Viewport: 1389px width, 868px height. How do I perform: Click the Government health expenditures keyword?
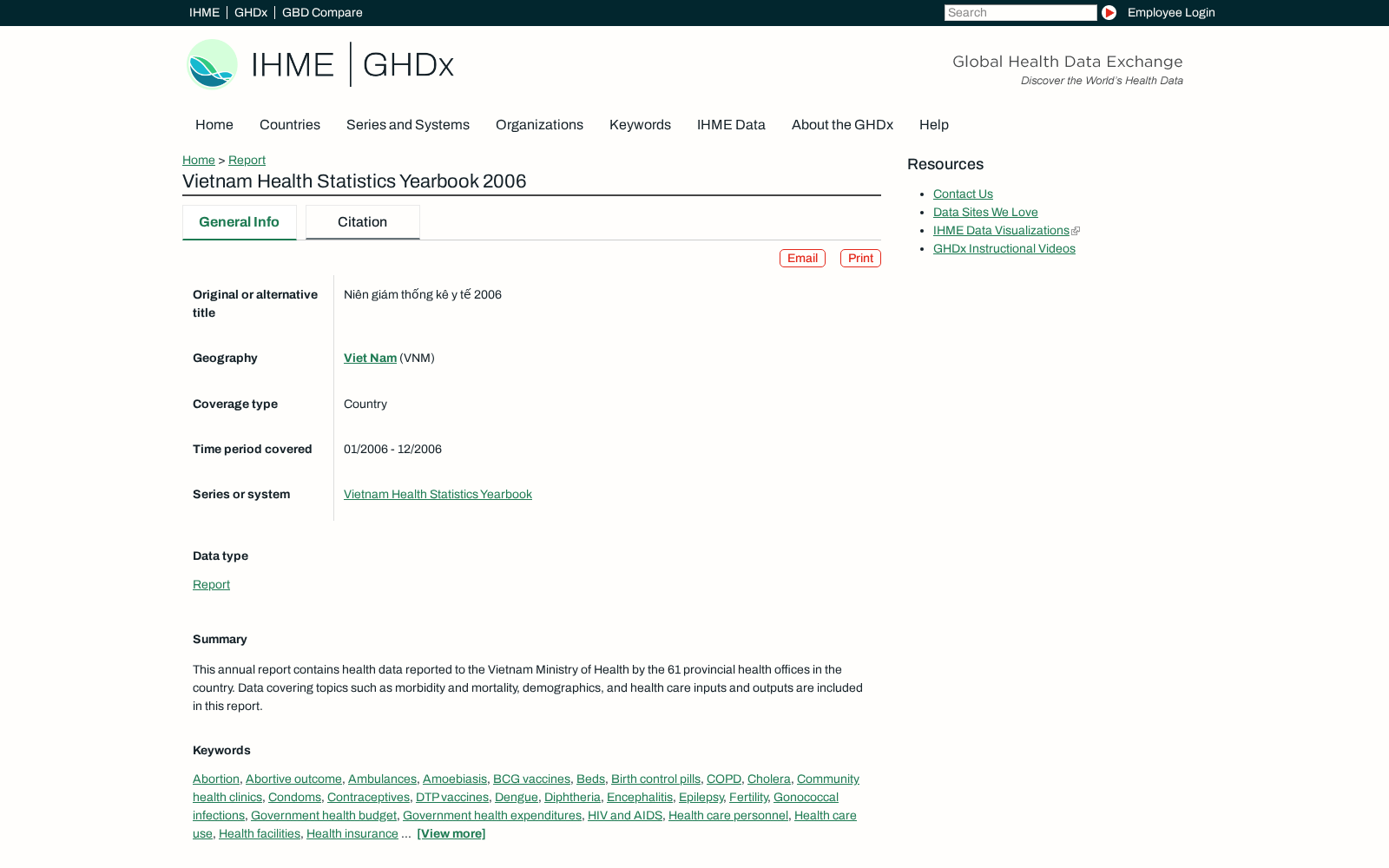pyautogui.click(x=492, y=816)
